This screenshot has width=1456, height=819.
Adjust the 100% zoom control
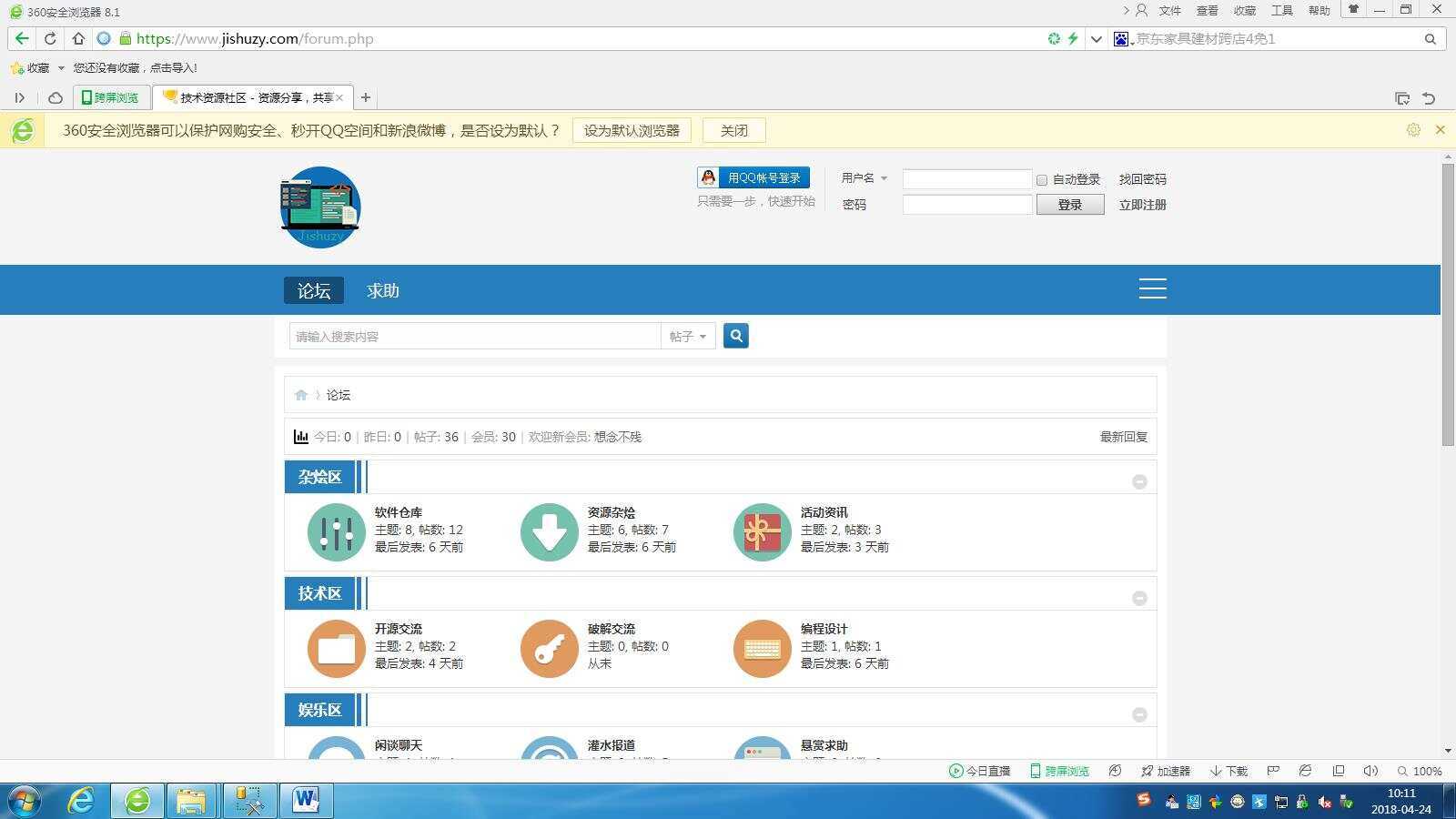(1422, 771)
